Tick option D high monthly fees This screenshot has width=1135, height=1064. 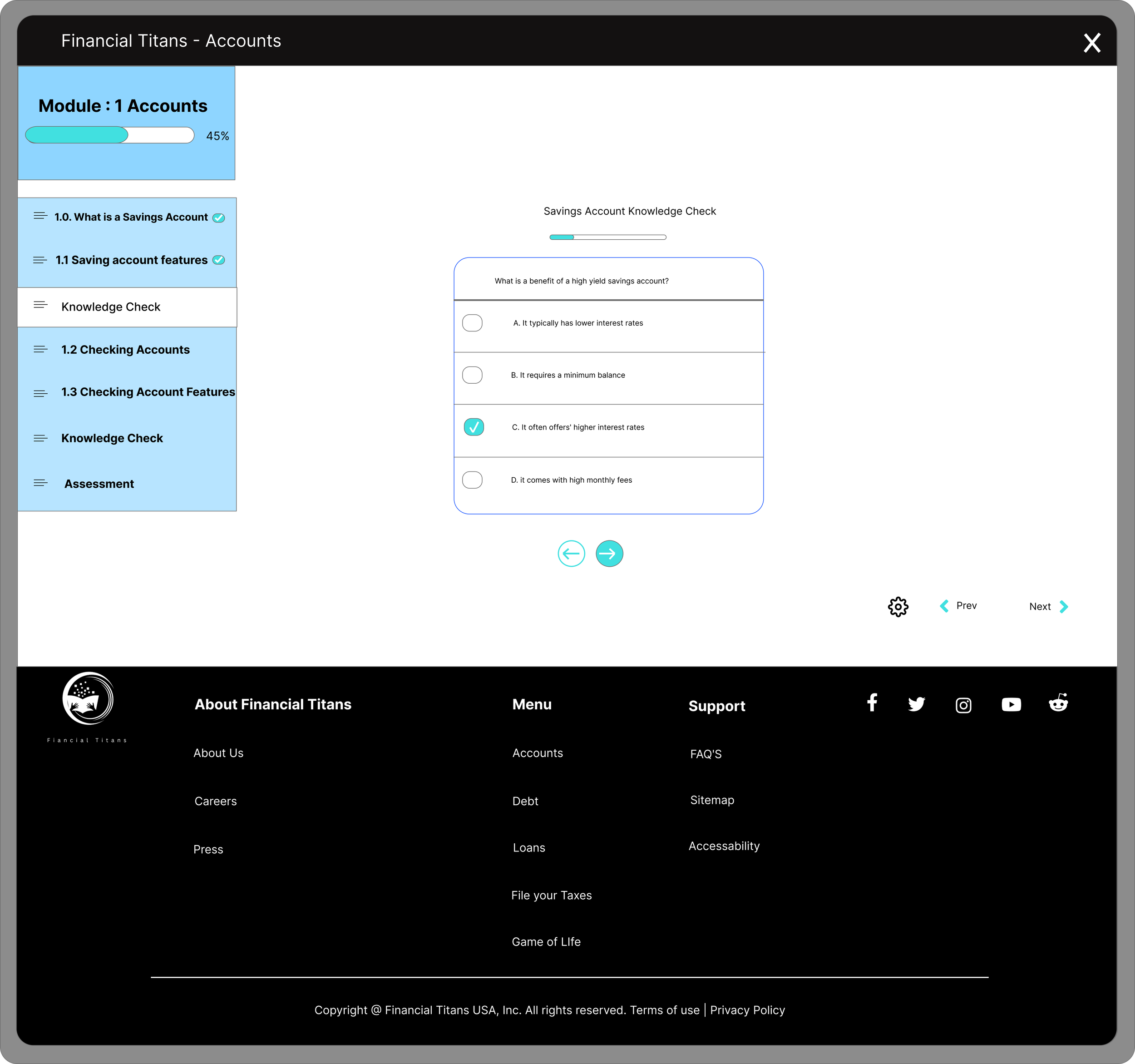472,480
